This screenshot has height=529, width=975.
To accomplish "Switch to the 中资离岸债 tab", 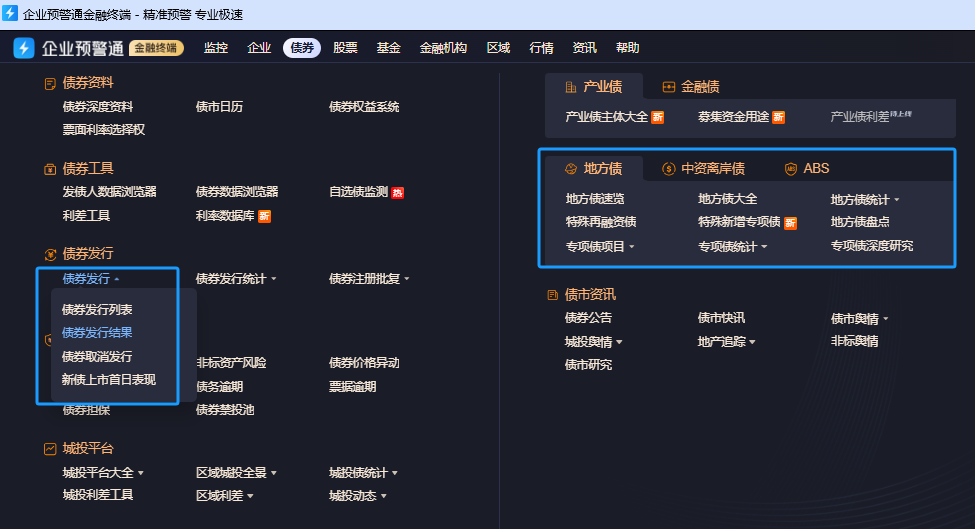I will [x=703, y=168].
